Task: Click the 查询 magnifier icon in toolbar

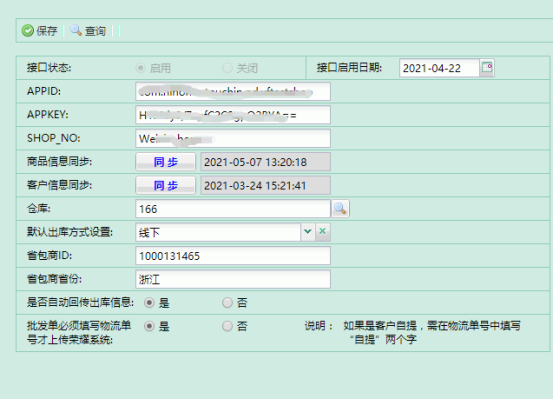Action: 76,30
